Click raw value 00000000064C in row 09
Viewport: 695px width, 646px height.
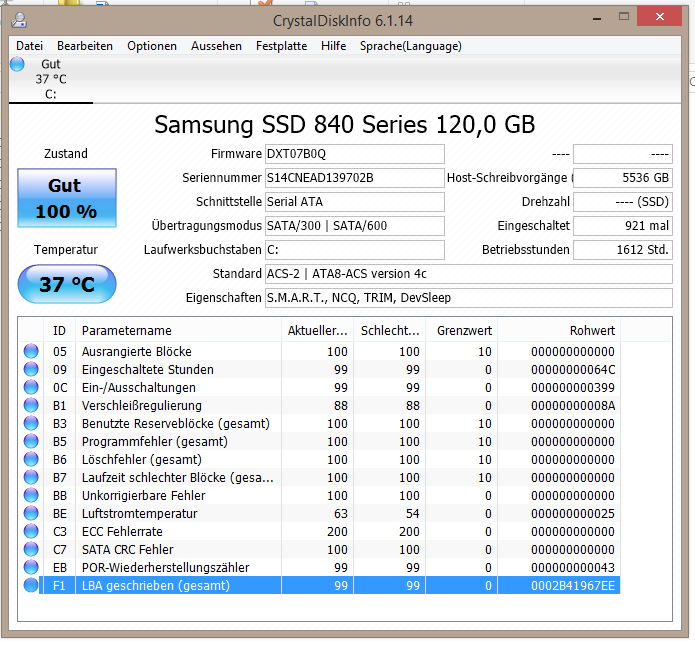pyautogui.click(x=573, y=370)
